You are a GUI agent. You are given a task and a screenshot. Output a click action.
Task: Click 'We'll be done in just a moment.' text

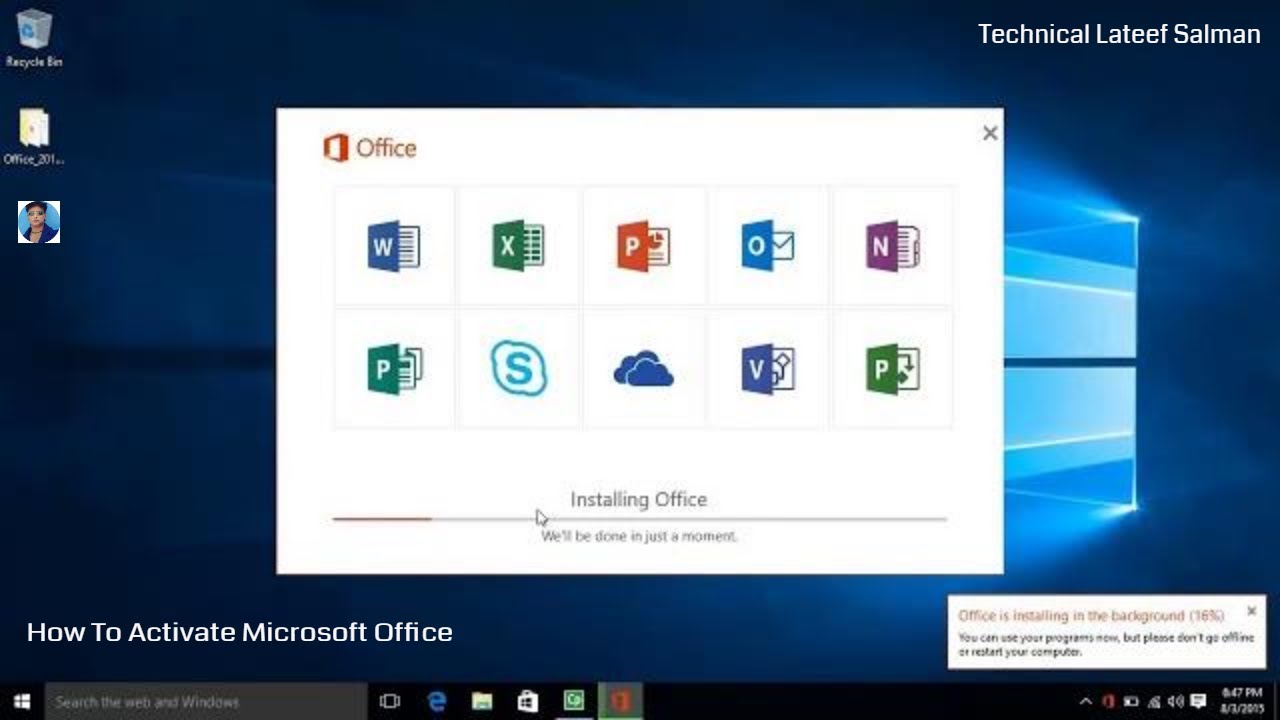(639, 536)
